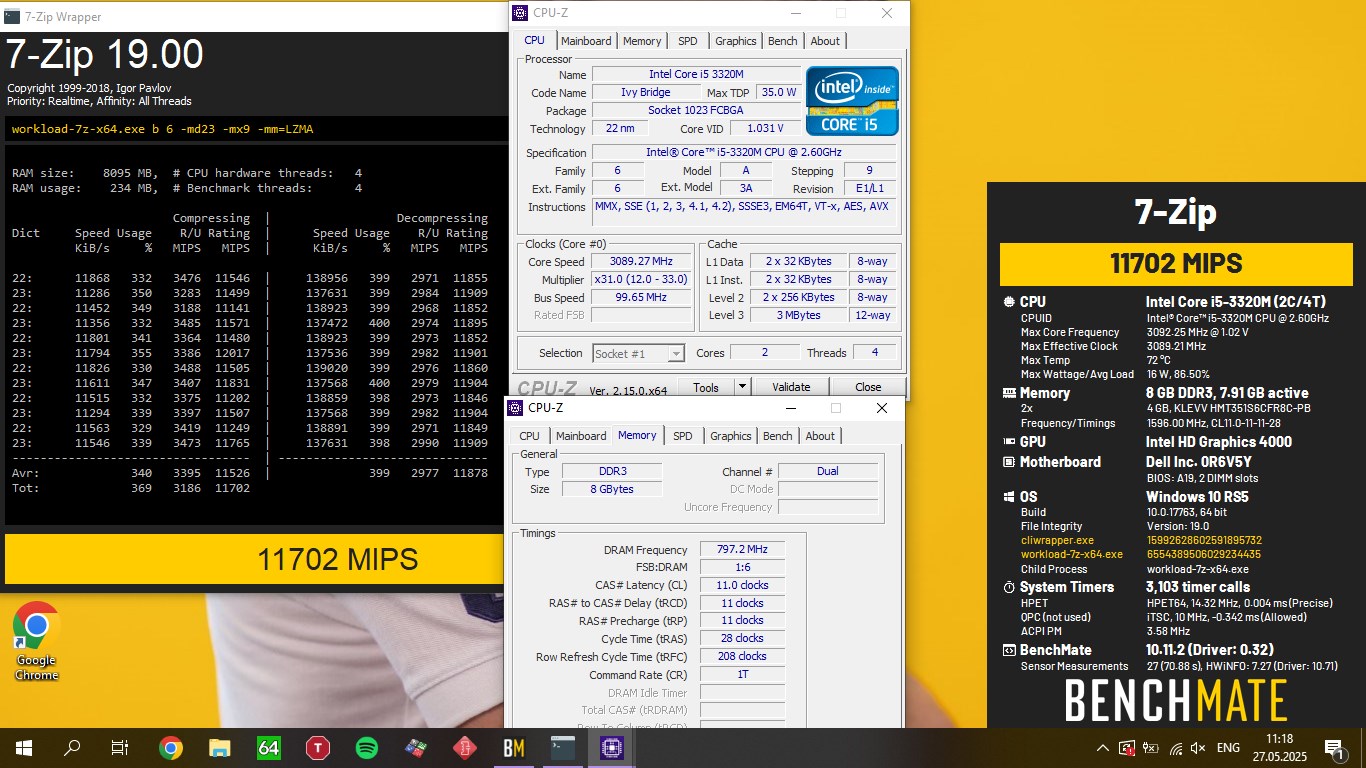
Task: Click Max TDP value 35.0 W
Action: pos(779,92)
